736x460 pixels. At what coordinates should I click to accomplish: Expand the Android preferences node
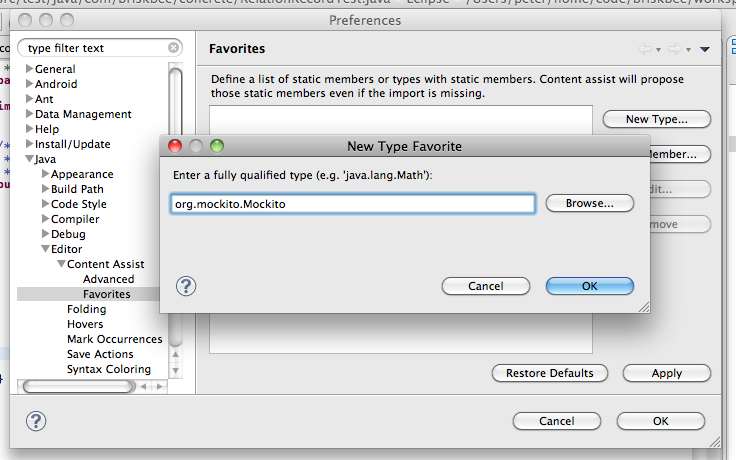[29, 84]
